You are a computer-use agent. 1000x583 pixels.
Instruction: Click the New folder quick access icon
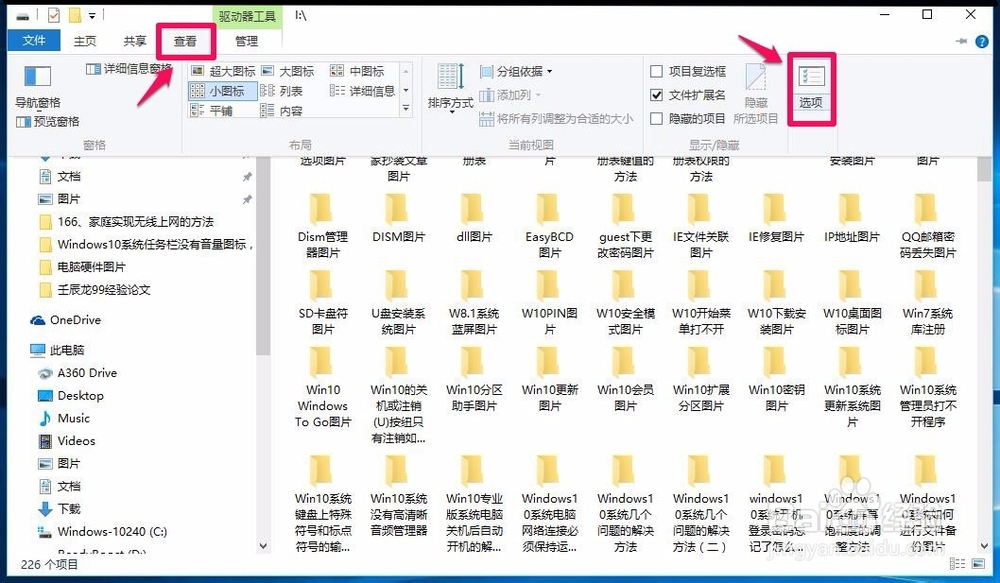coord(75,15)
